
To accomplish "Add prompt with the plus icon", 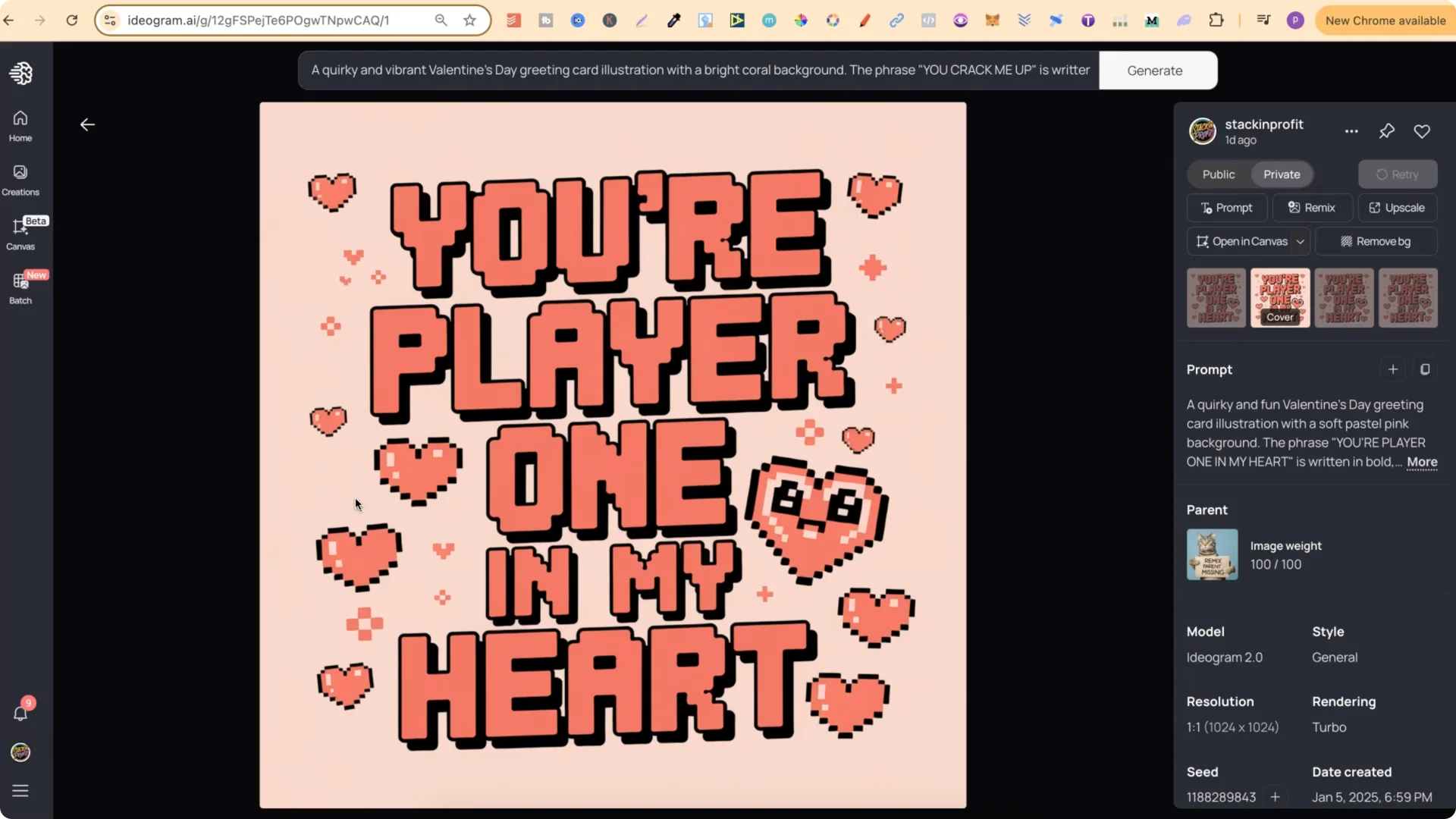I will pos(1393,369).
